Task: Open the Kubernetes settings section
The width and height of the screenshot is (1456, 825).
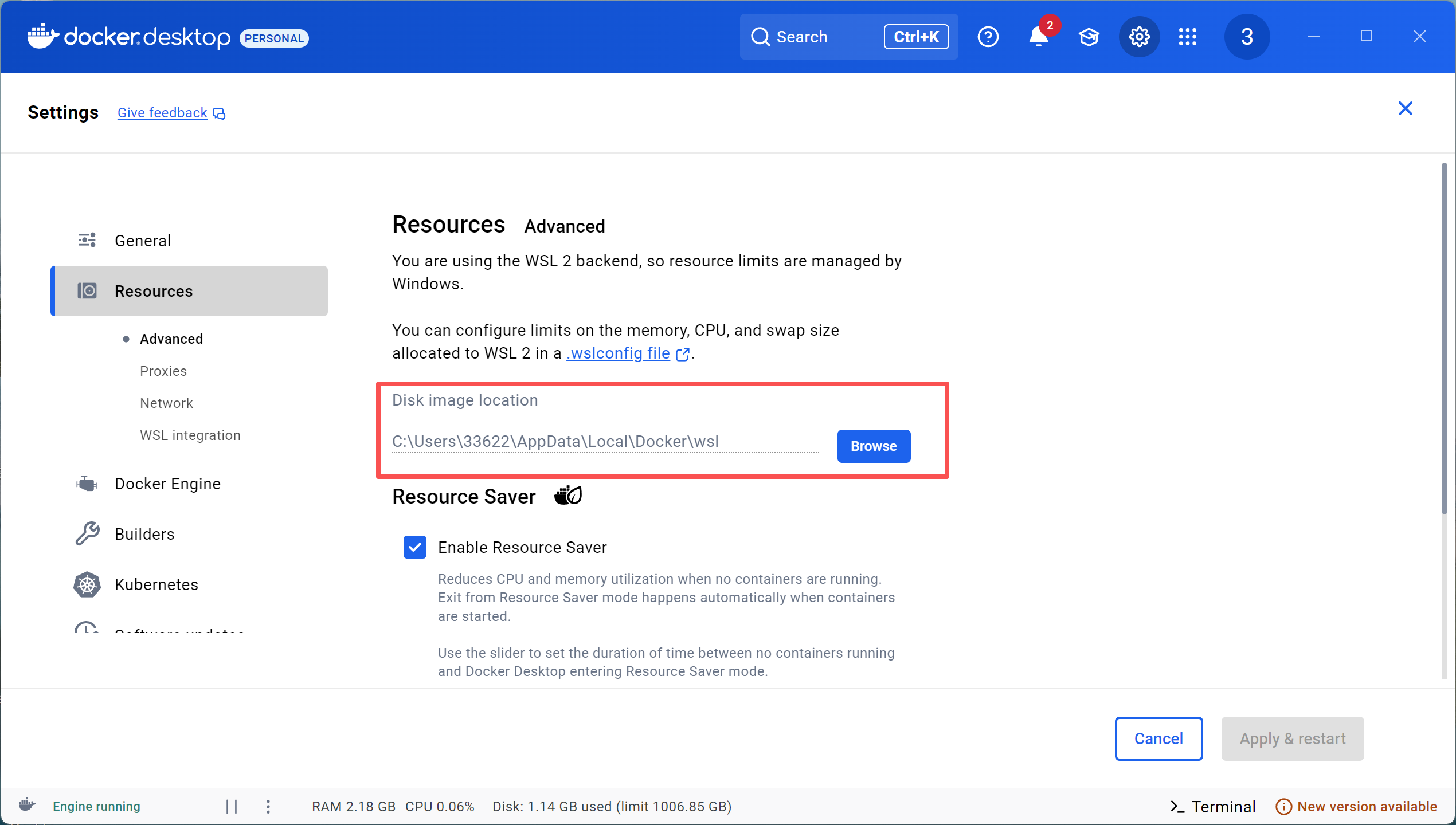Action: (x=156, y=584)
